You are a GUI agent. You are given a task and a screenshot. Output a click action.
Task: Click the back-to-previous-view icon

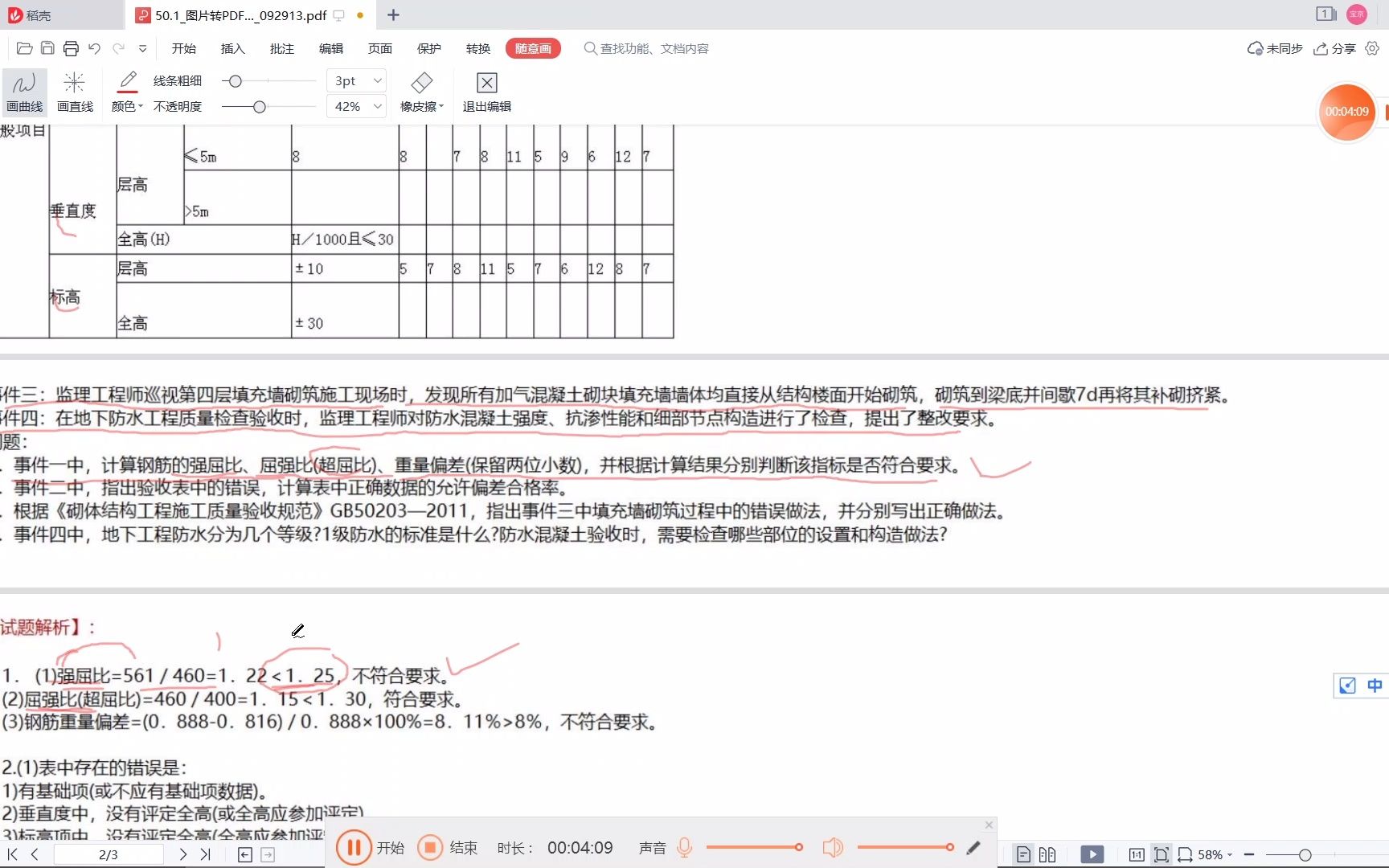click(x=245, y=855)
